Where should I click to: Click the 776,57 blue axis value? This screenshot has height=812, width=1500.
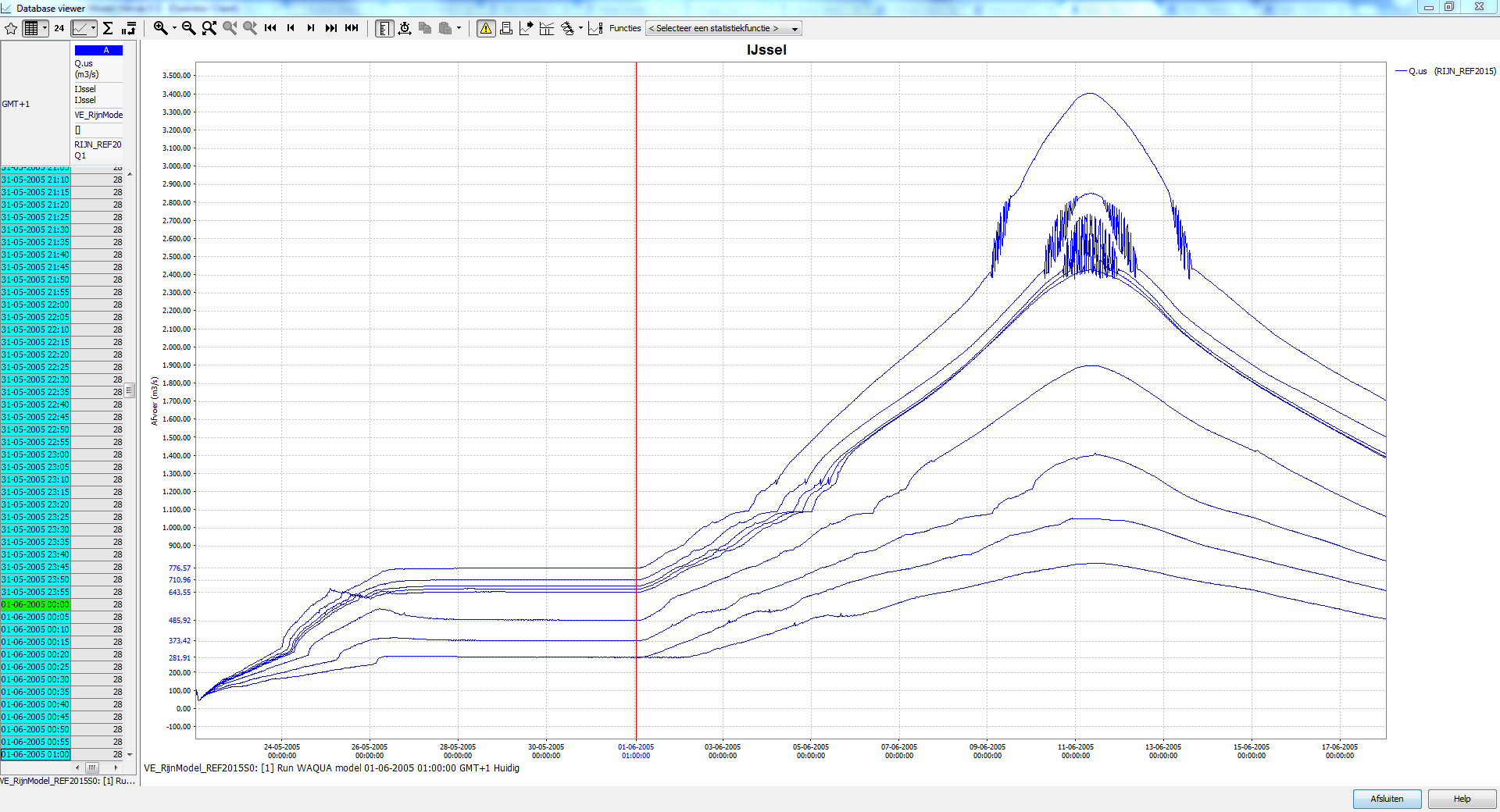pos(180,568)
